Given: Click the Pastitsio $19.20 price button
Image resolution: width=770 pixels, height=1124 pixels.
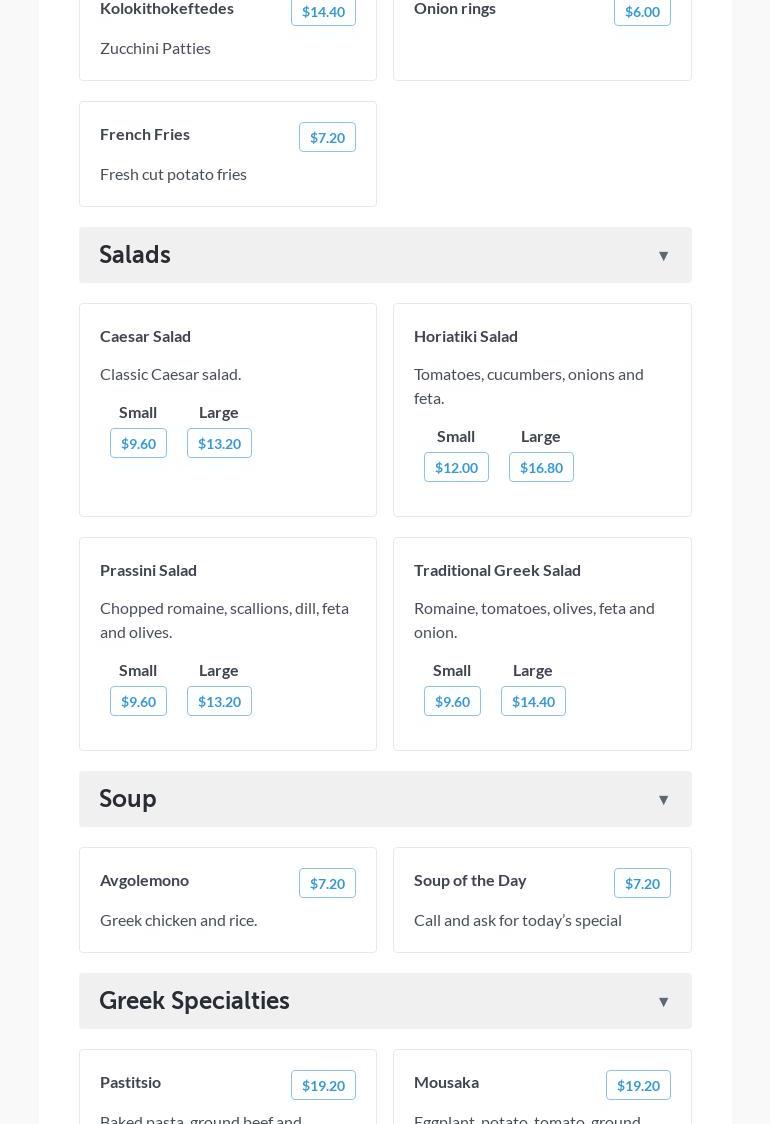Looking at the screenshot, I should click(323, 1085).
